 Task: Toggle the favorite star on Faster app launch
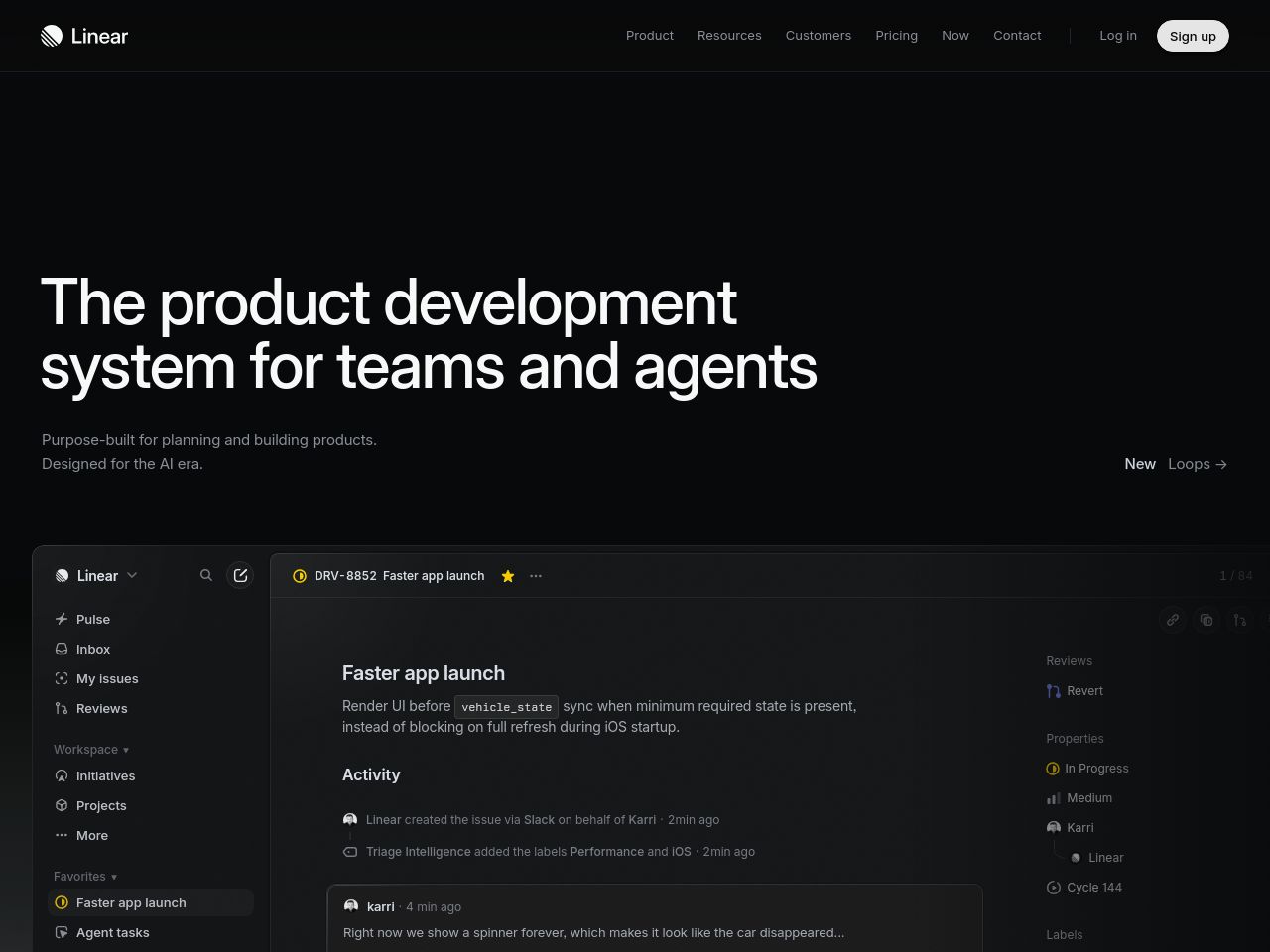click(508, 576)
